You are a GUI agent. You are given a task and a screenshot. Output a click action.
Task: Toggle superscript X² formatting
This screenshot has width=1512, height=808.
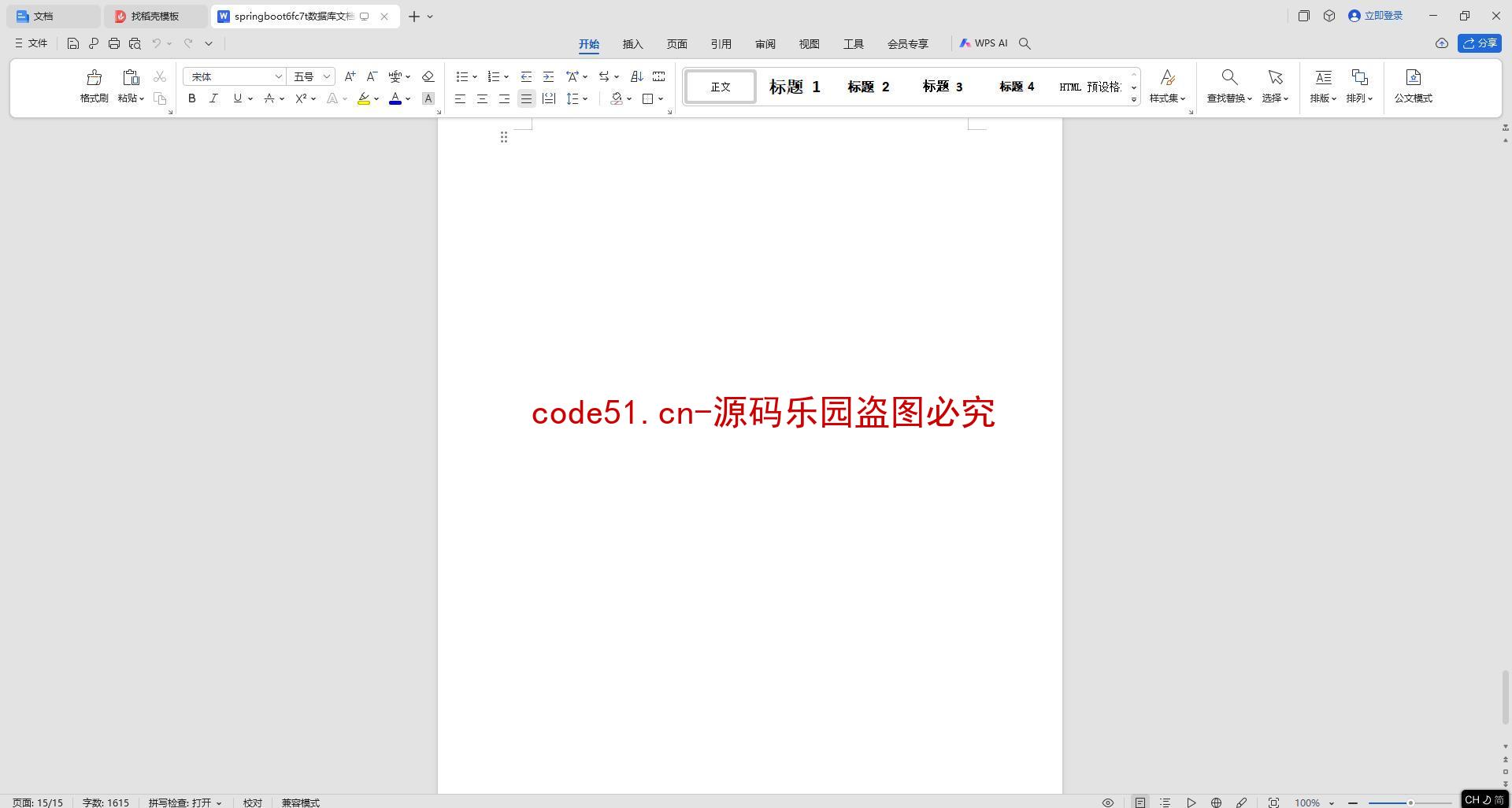[301, 98]
